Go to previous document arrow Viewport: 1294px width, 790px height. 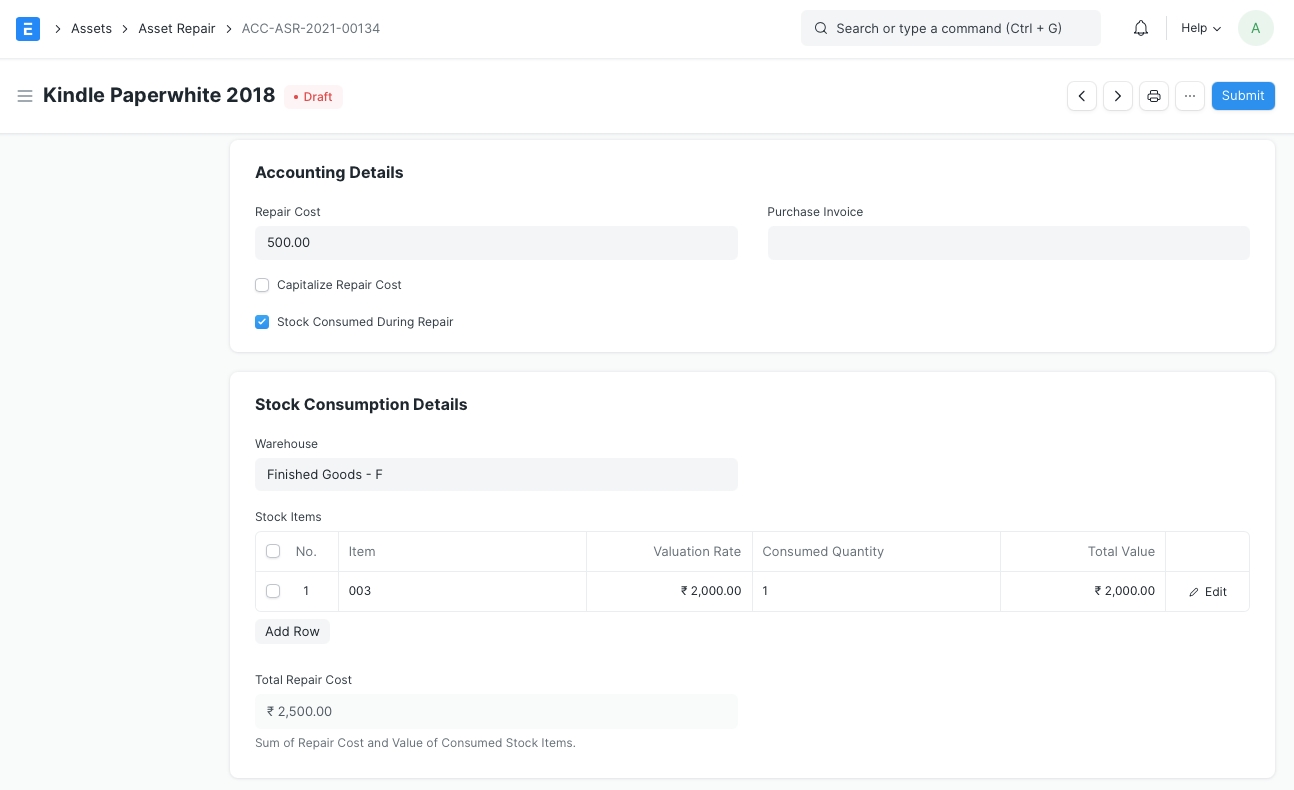[x=1081, y=96]
